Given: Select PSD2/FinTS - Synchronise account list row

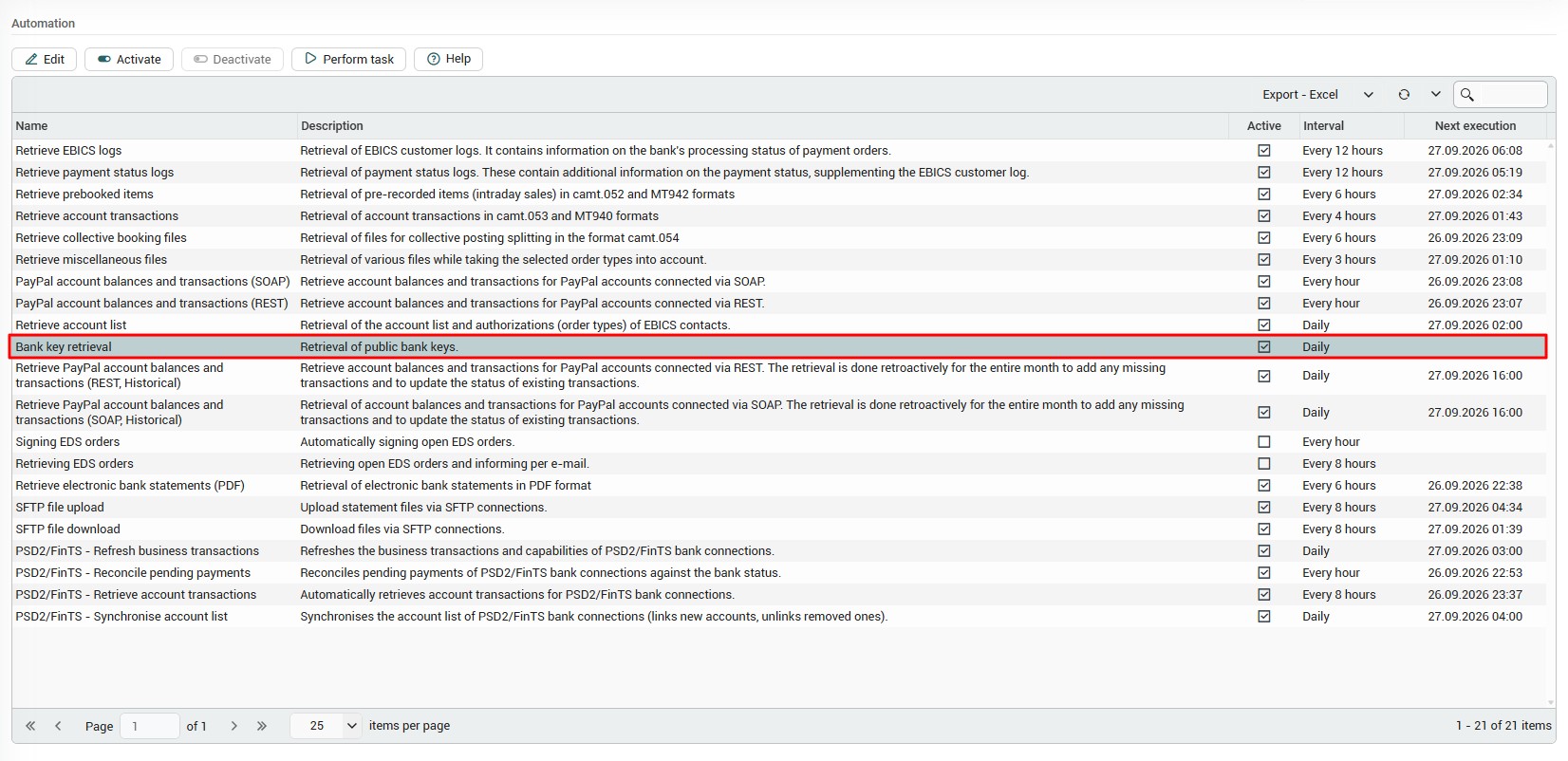Looking at the screenshot, I should point(779,617).
